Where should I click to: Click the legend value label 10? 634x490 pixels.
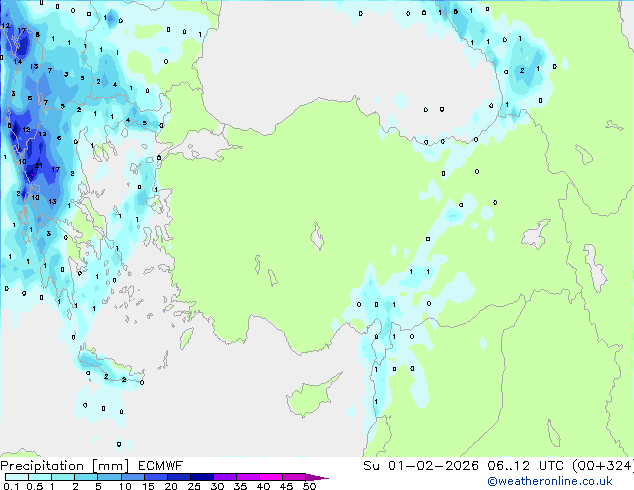pos(124,486)
